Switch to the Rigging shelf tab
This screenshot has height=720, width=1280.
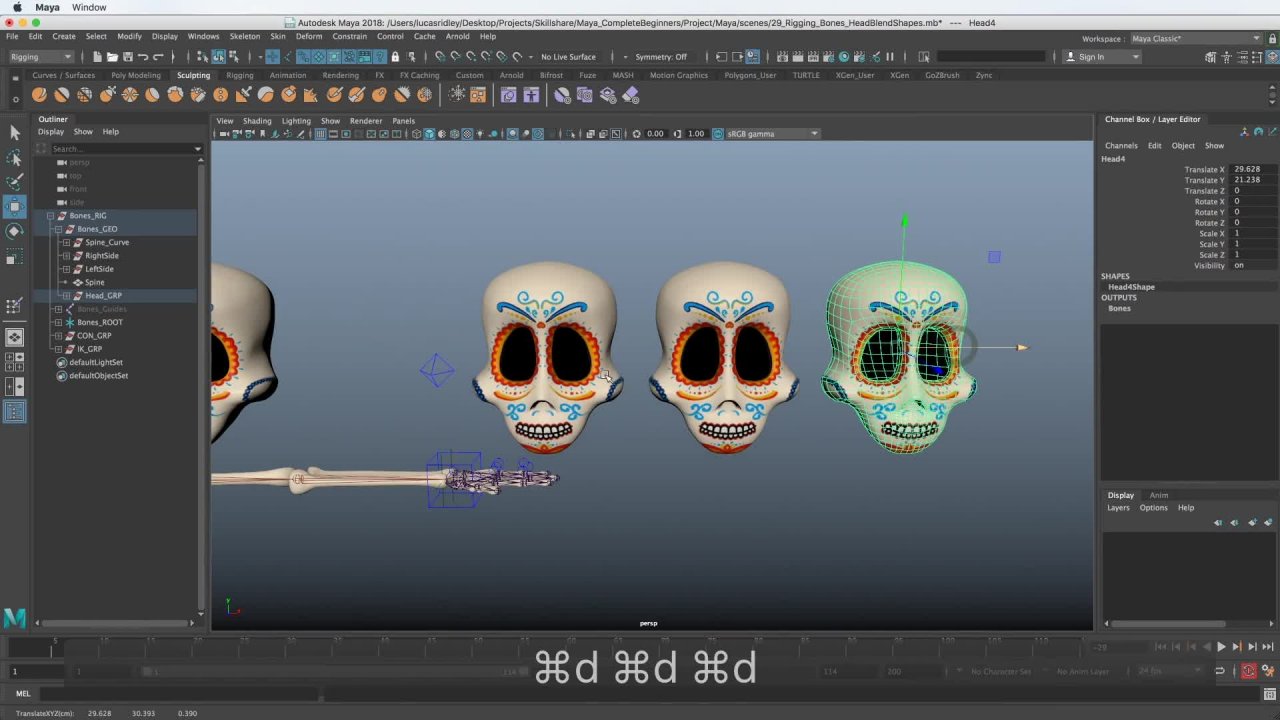tap(239, 75)
